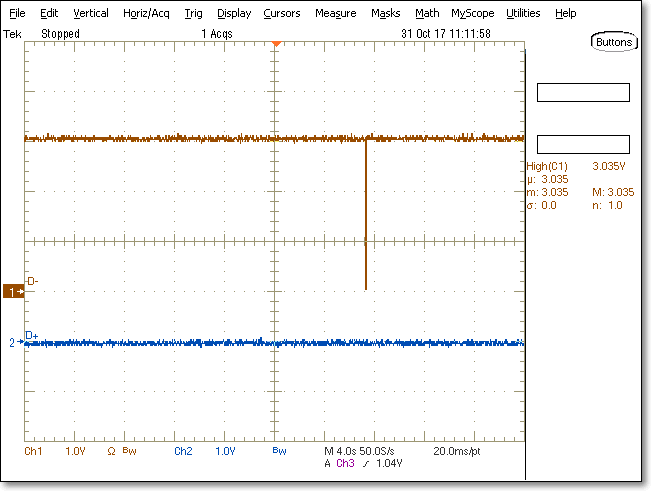Click the σ: 0.0 standard deviation
The image size is (651, 491).
[x=542, y=205]
